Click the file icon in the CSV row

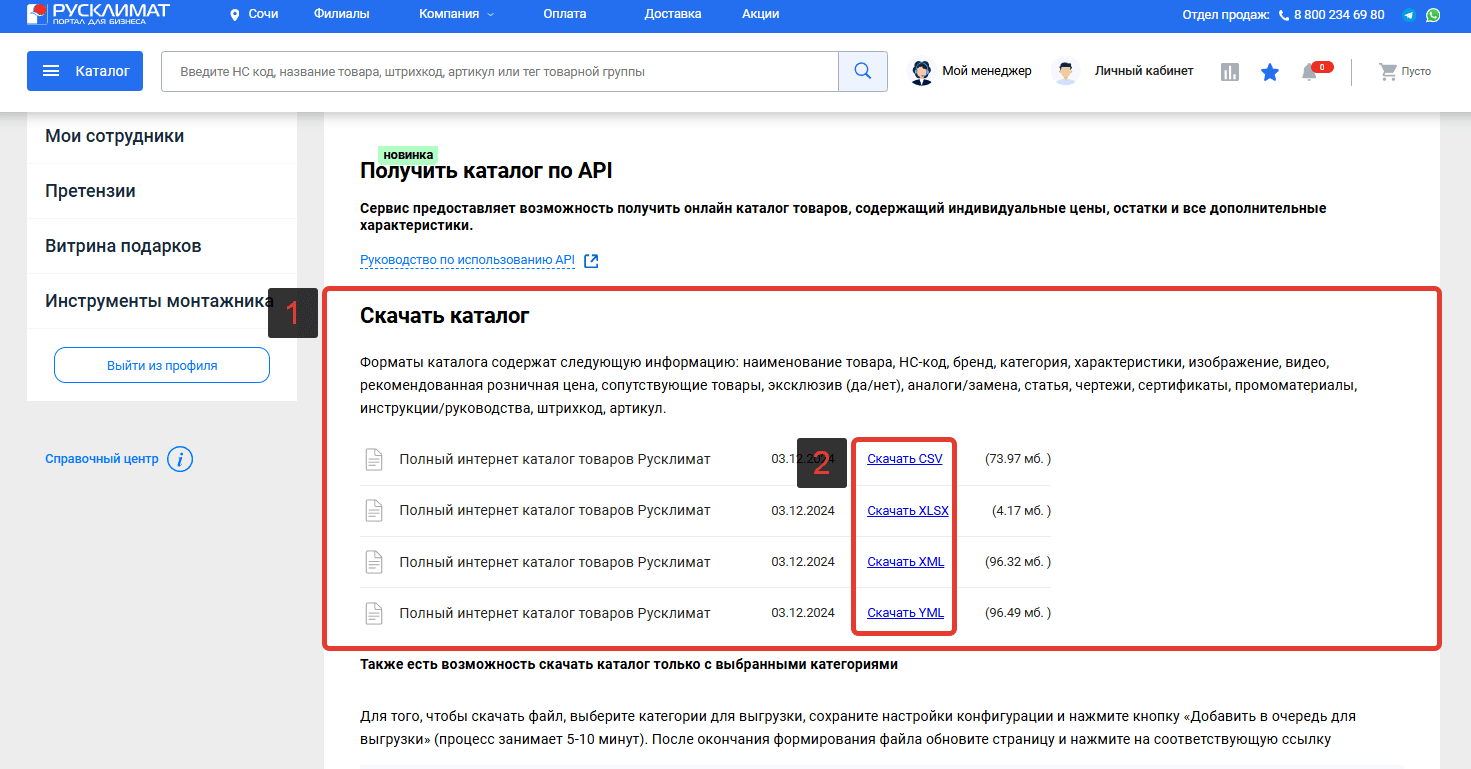coord(374,459)
